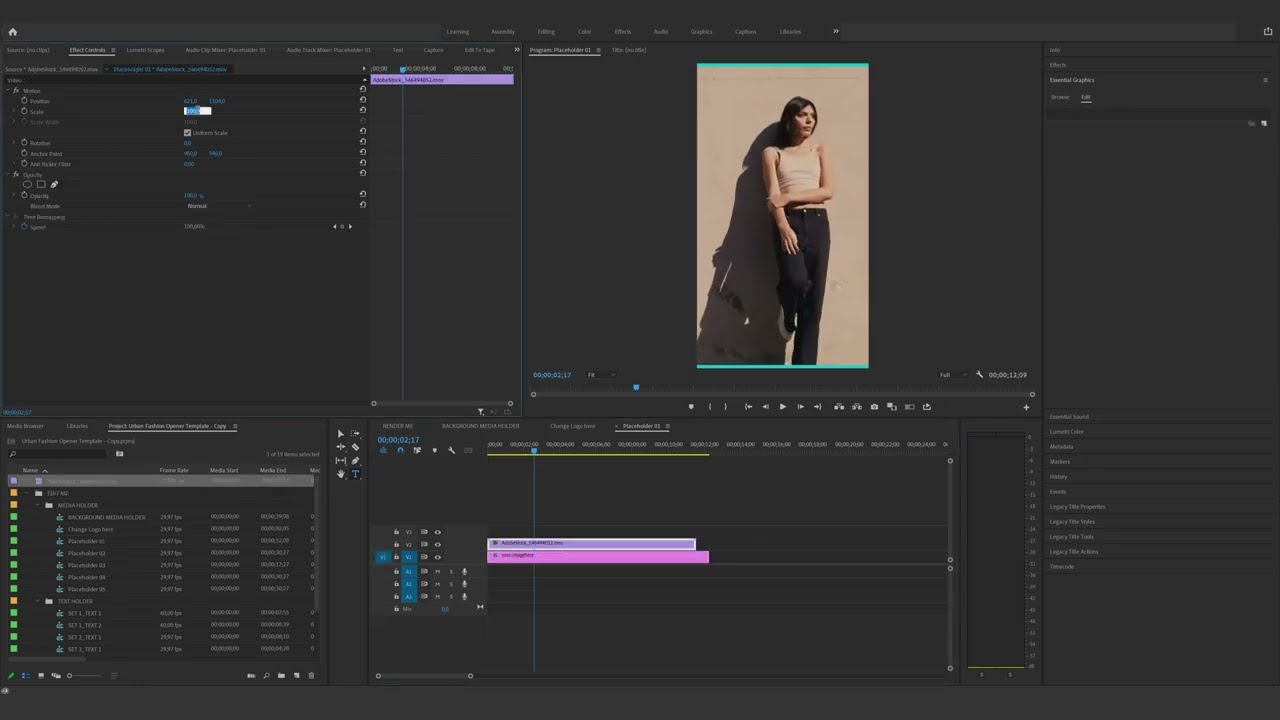
Task: Open the Program Monitor button editor plus
Action: (1026, 407)
